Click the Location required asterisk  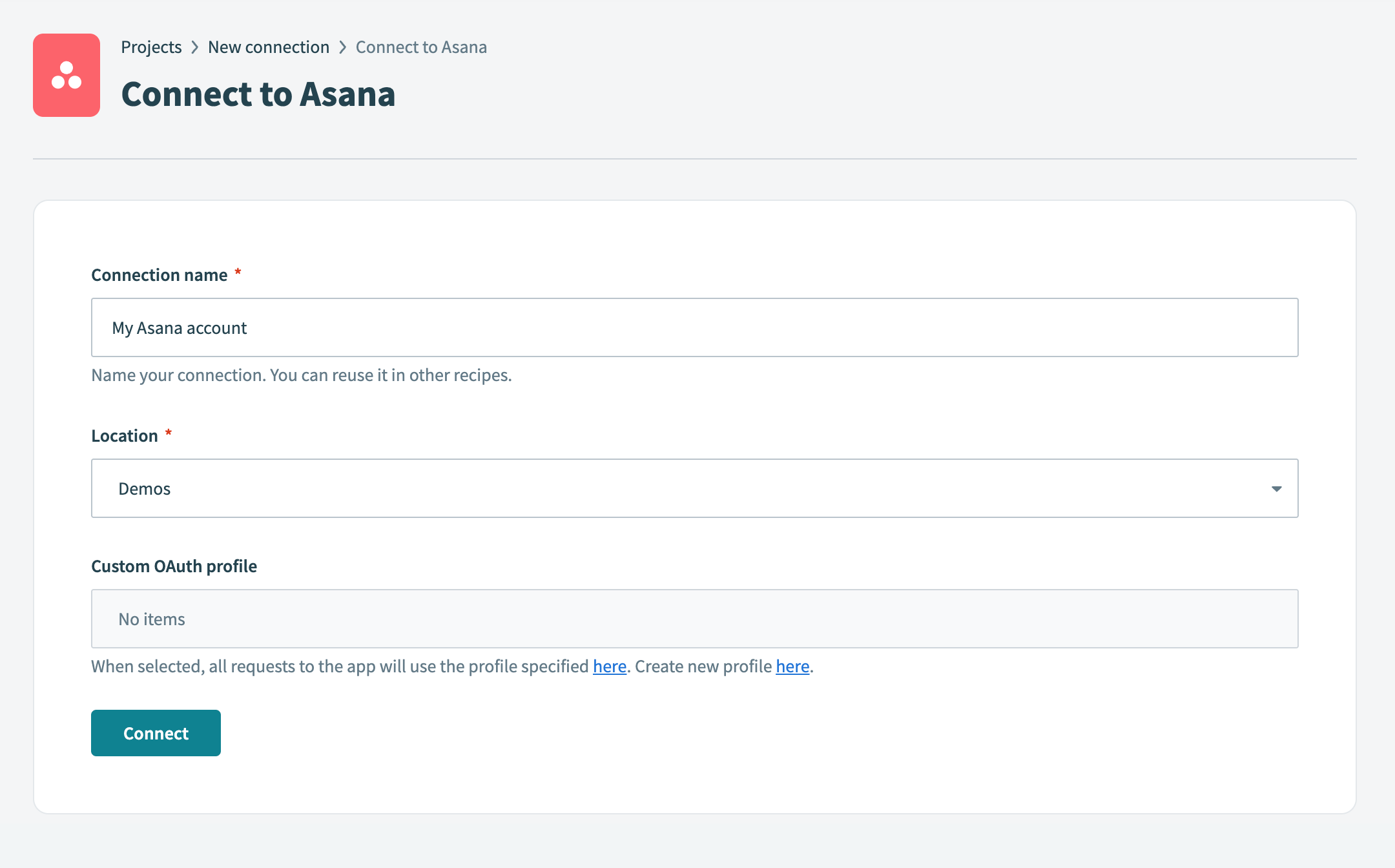coord(169,433)
